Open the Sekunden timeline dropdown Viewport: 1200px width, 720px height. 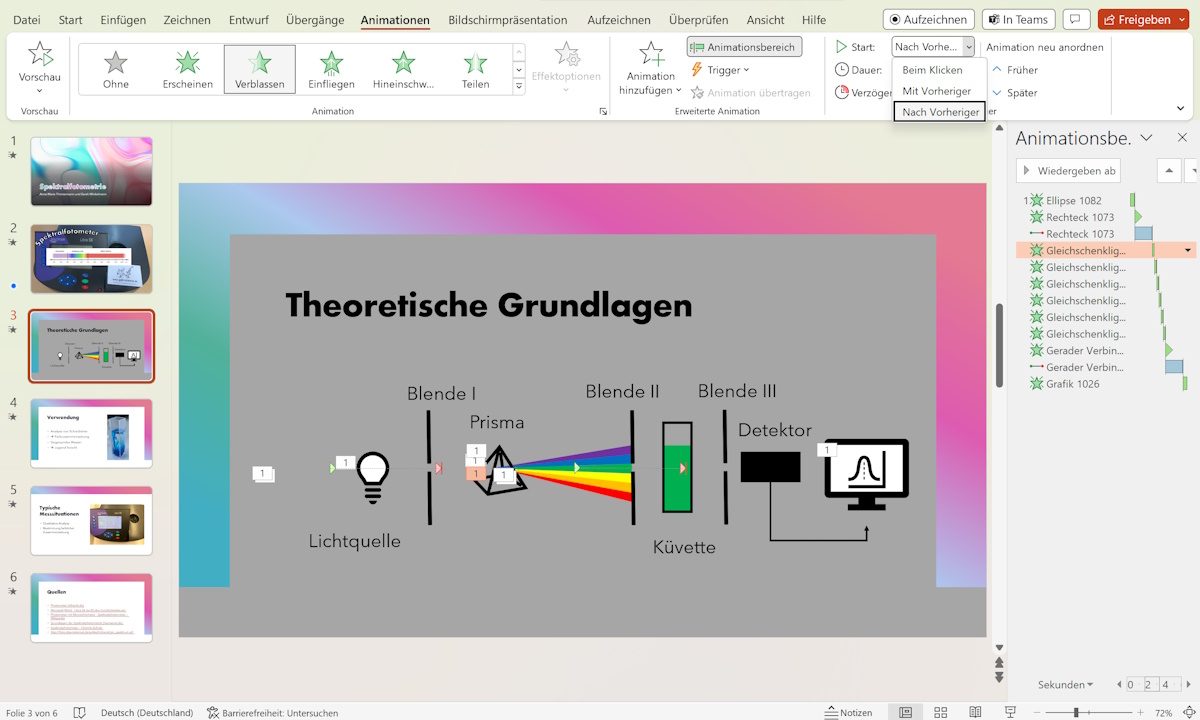[x=1063, y=684]
